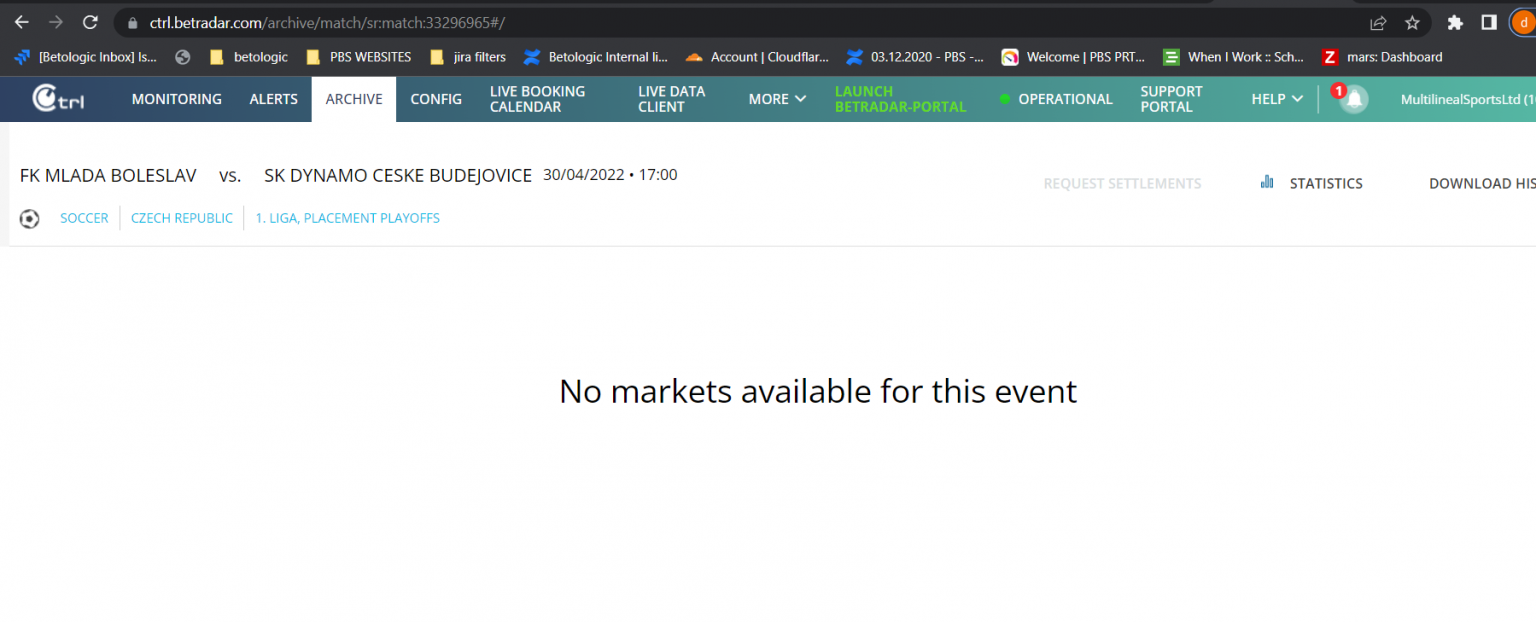Click the DOWNLOAD HISTORY button
1536x622 pixels.
point(1481,183)
